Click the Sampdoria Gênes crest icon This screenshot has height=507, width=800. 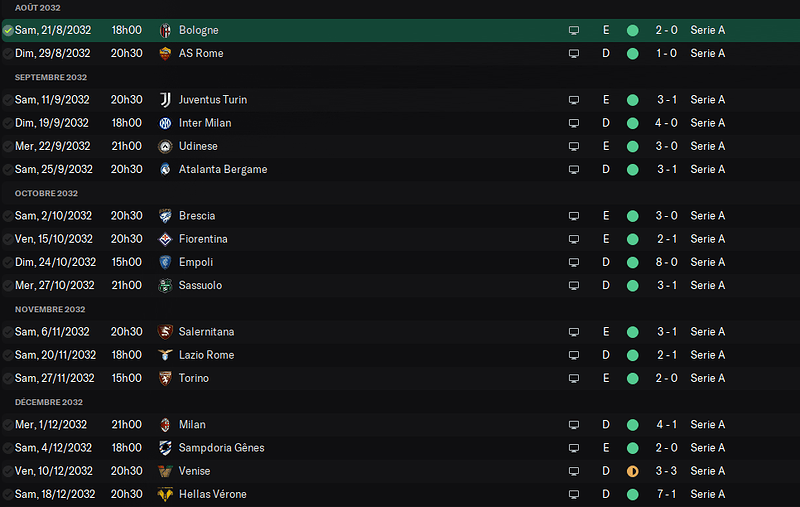pyautogui.click(x=165, y=448)
